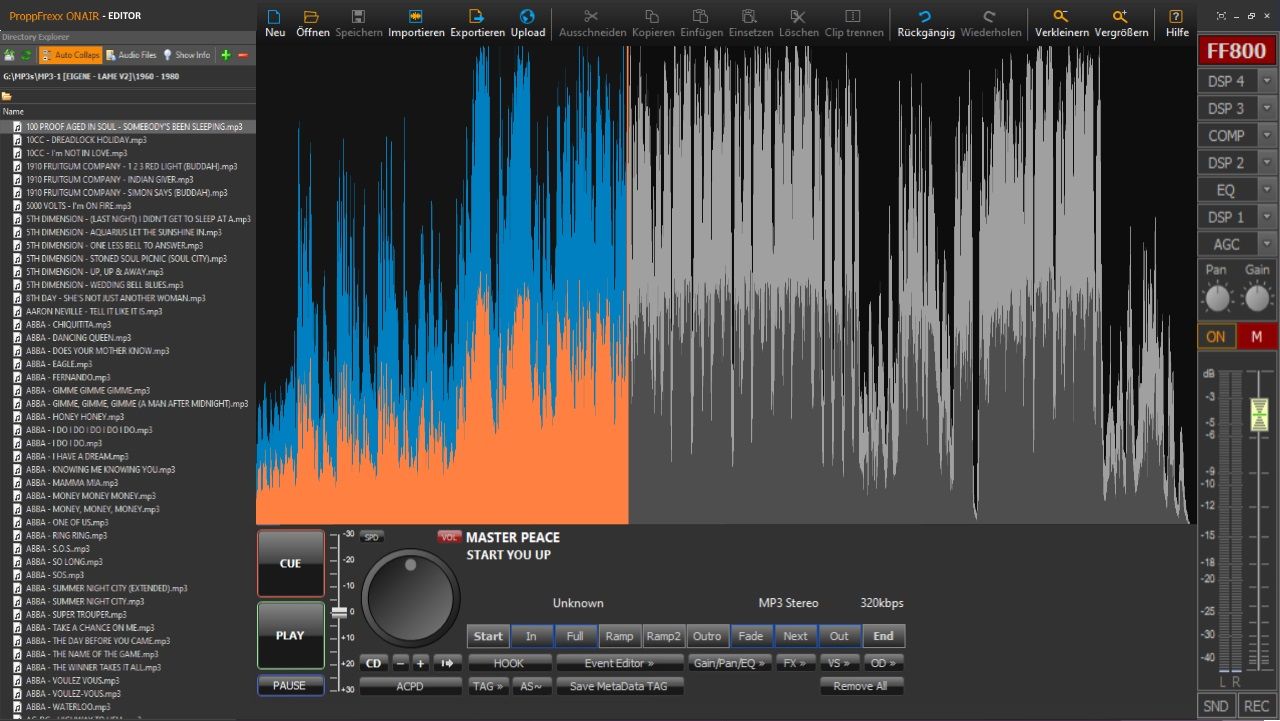This screenshot has width=1280, height=721.
Task: Toggle the Auto Collaps option
Action: 70,55
